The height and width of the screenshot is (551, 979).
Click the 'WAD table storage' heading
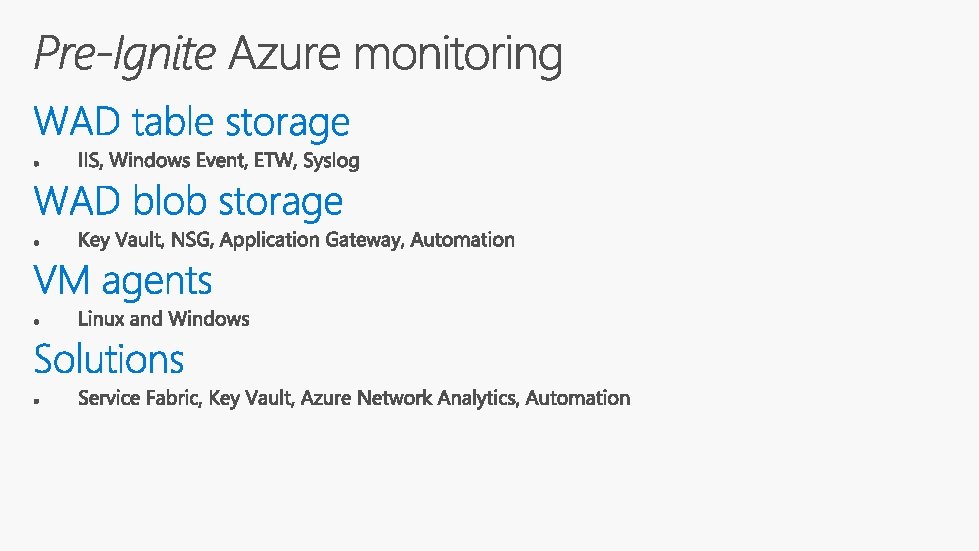tap(191, 122)
